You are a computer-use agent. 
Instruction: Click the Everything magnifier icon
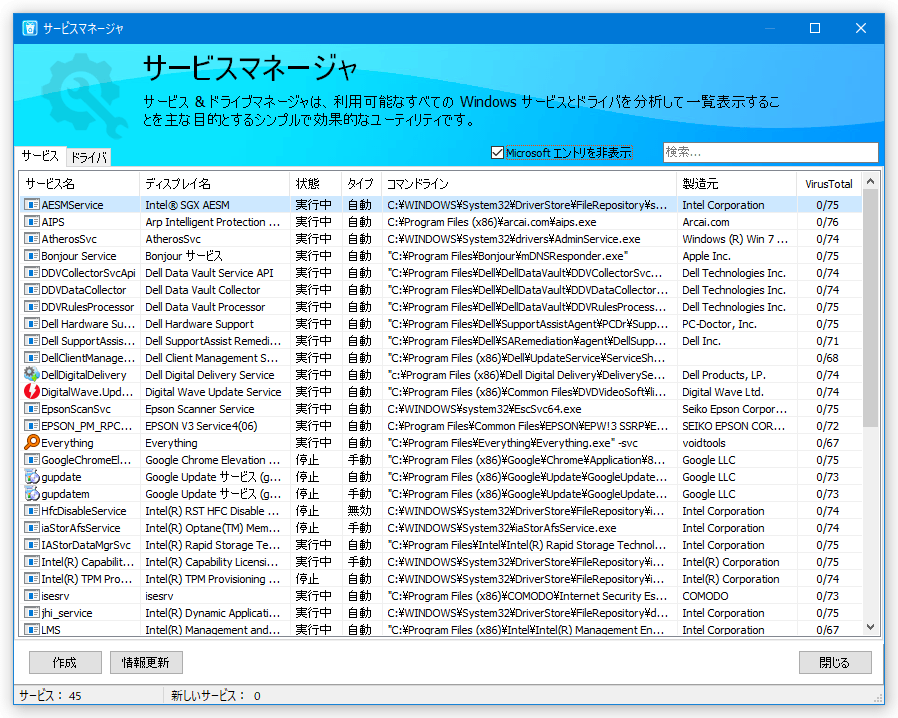(31, 443)
